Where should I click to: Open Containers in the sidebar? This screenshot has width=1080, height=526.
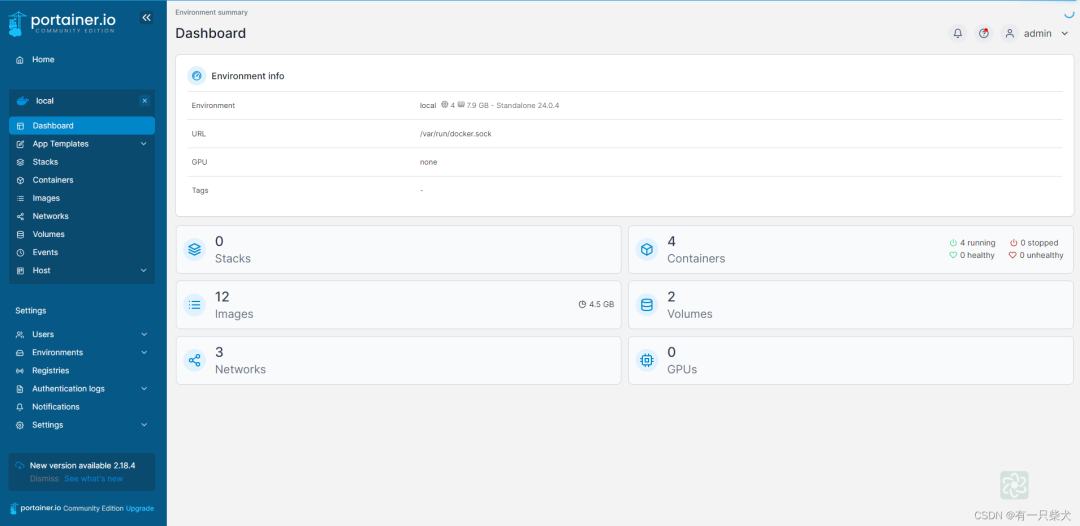pyautogui.click(x=52, y=180)
